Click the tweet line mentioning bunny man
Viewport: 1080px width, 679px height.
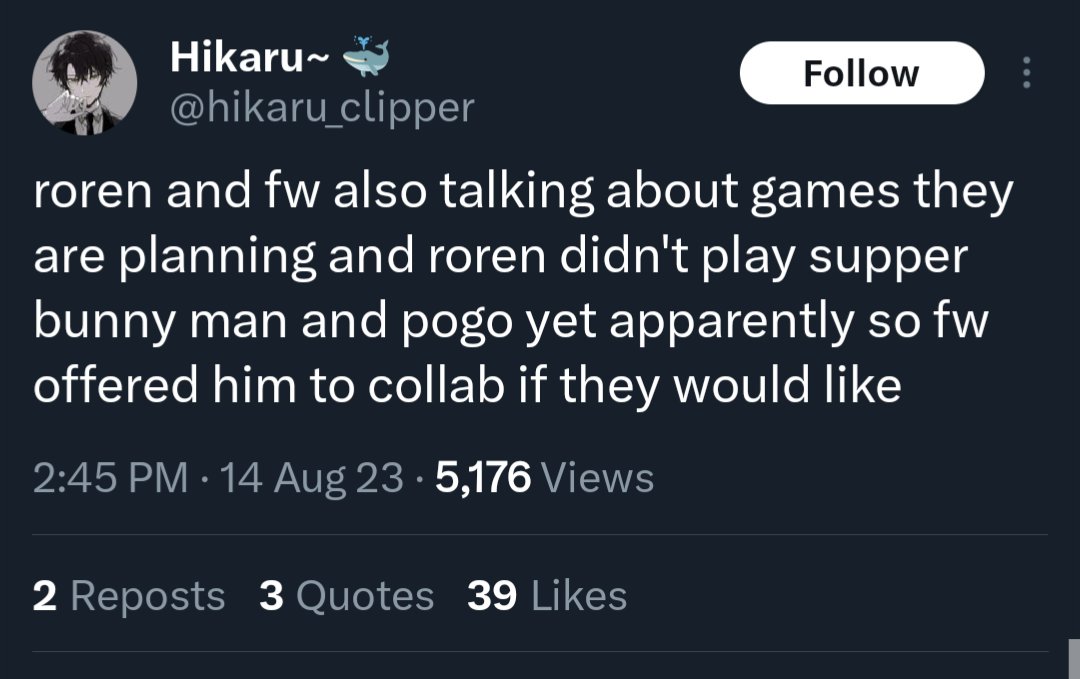510,321
